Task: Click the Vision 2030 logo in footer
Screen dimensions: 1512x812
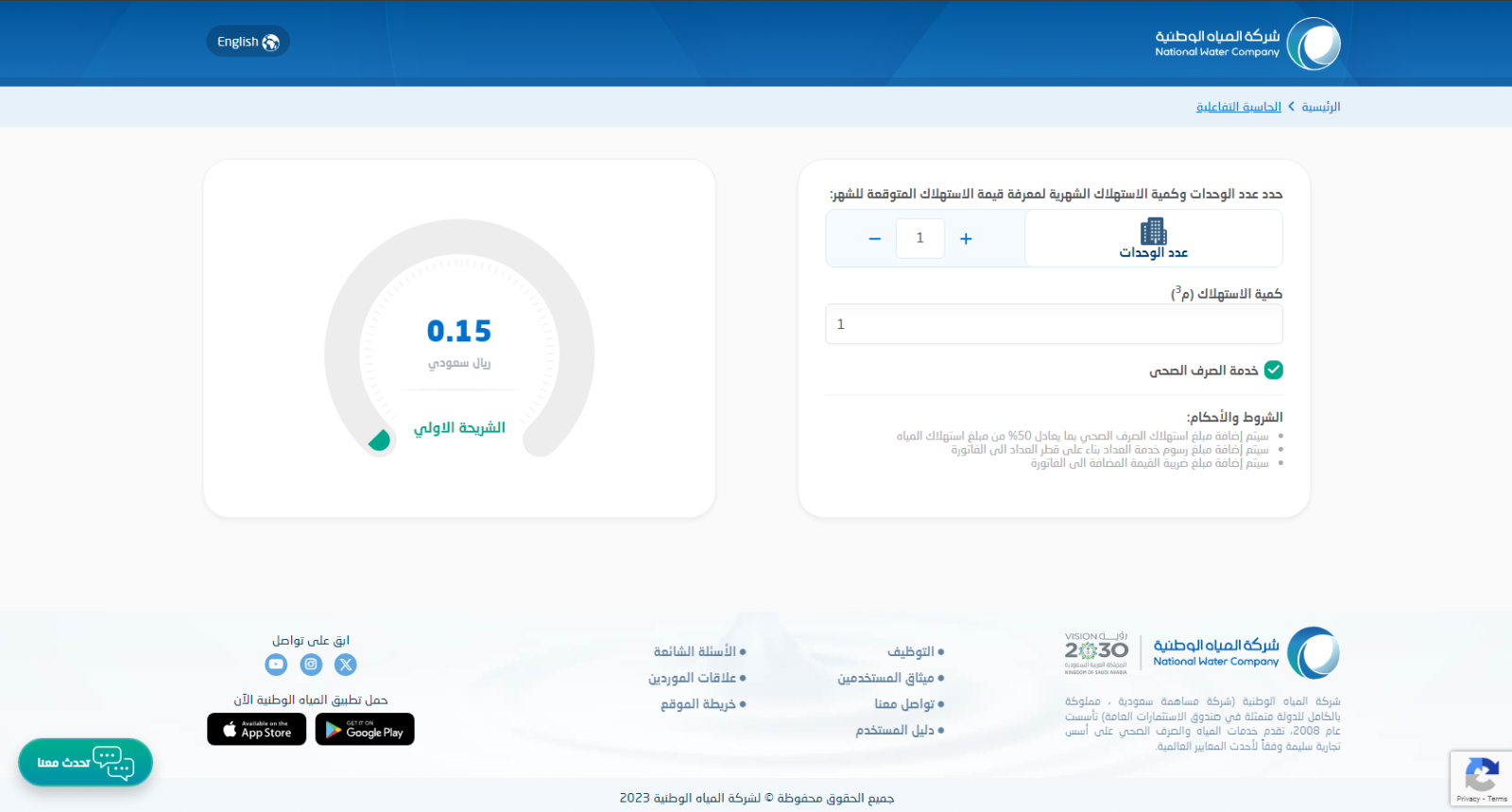Action: pos(1096,652)
